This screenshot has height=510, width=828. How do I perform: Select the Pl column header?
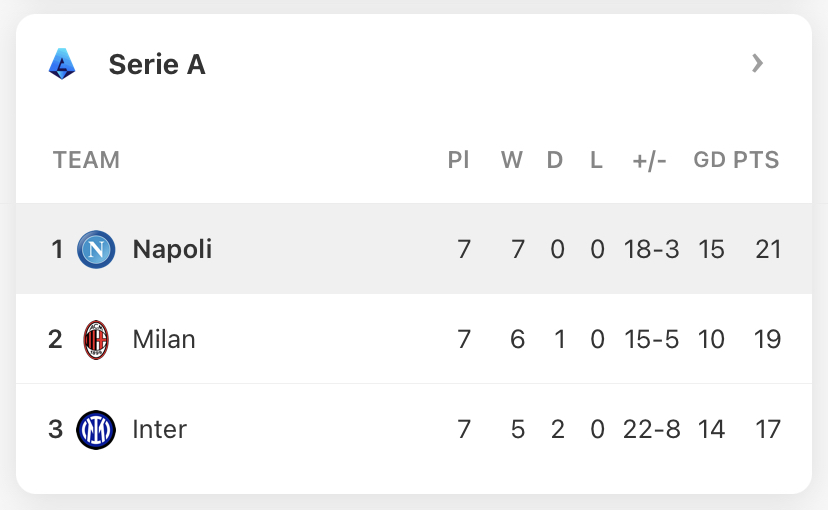[x=458, y=160]
